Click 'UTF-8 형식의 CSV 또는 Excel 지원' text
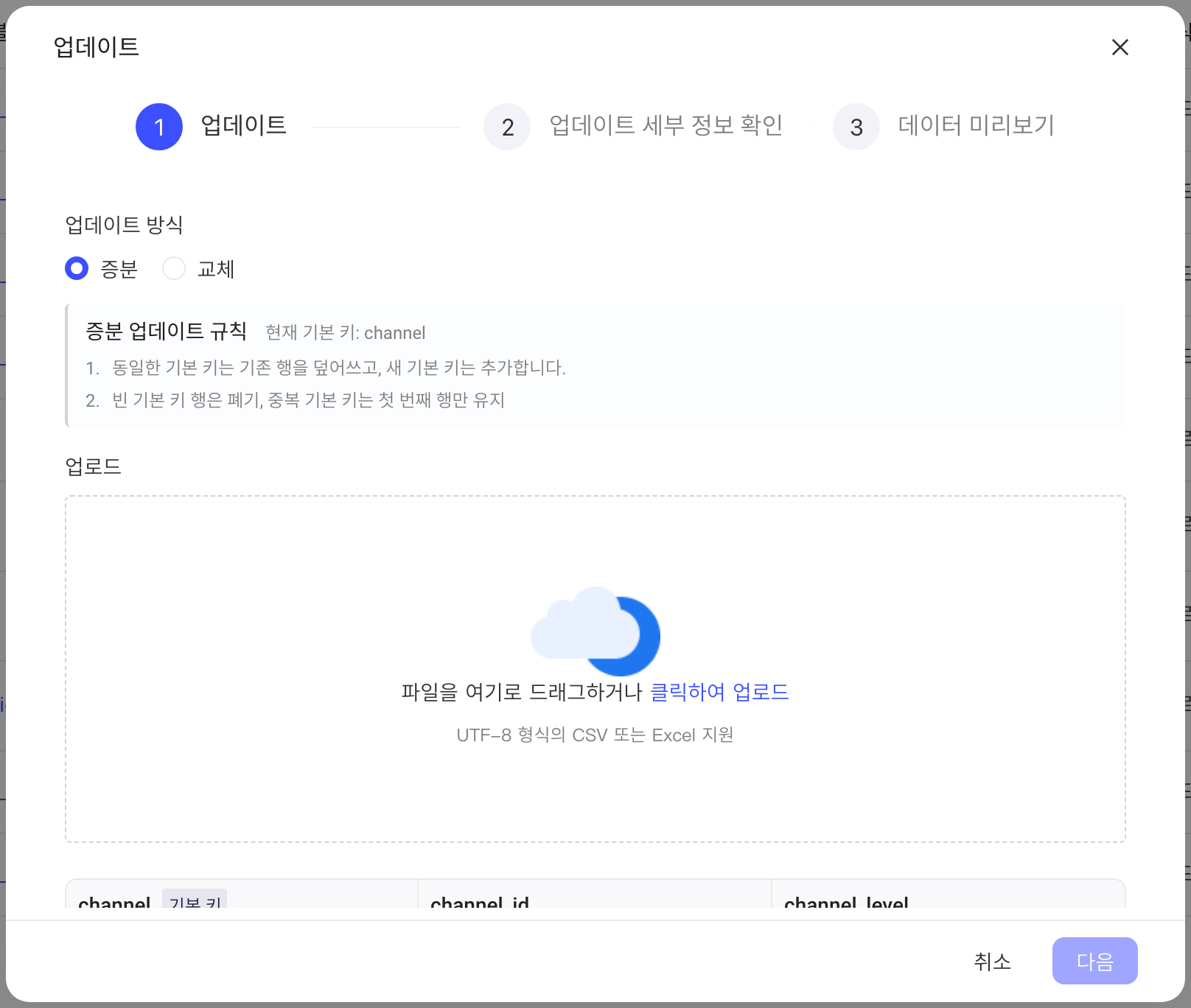The height and width of the screenshot is (1008, 1191). 595,735
